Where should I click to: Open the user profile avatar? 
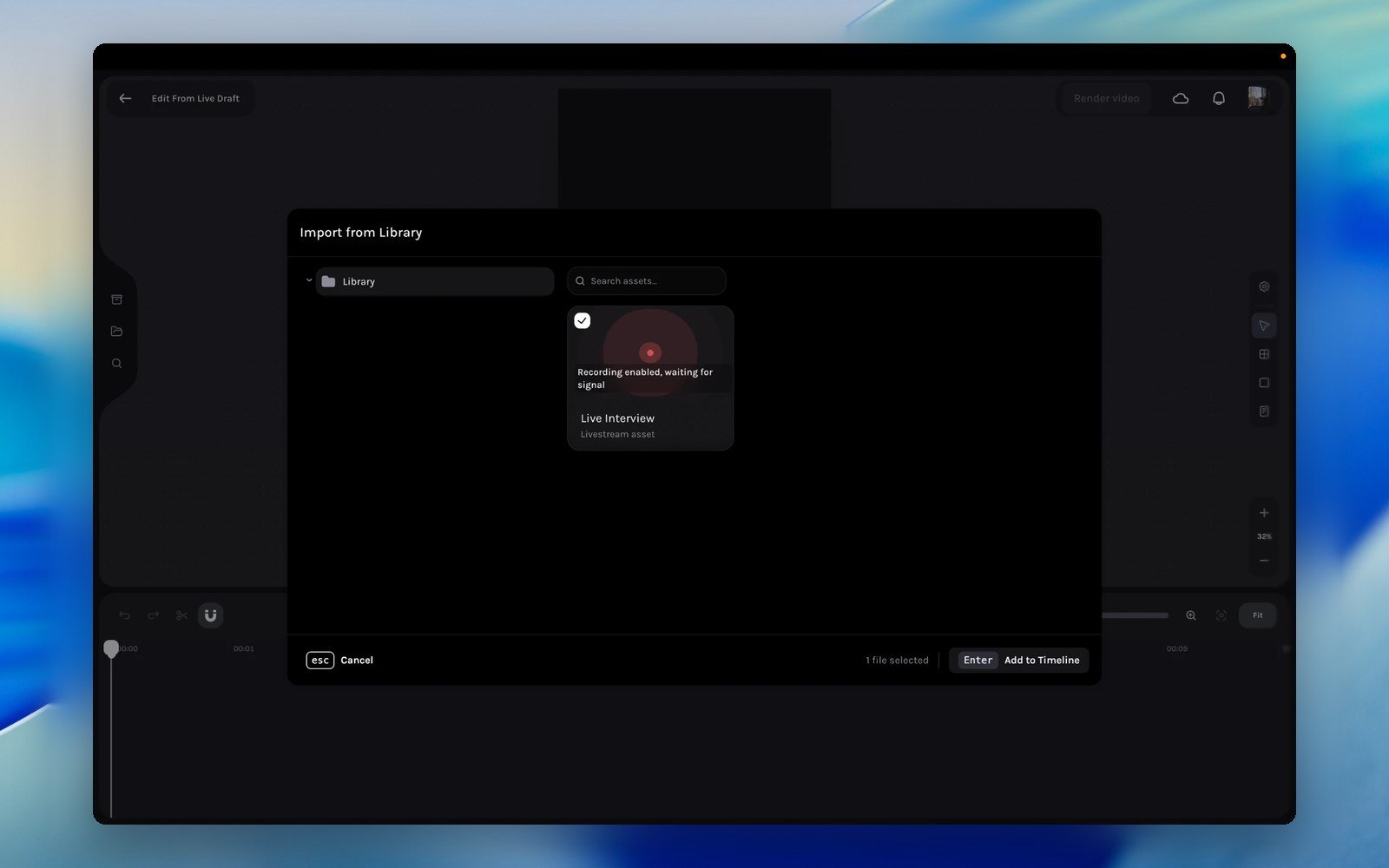click(x=1257, y=97)
